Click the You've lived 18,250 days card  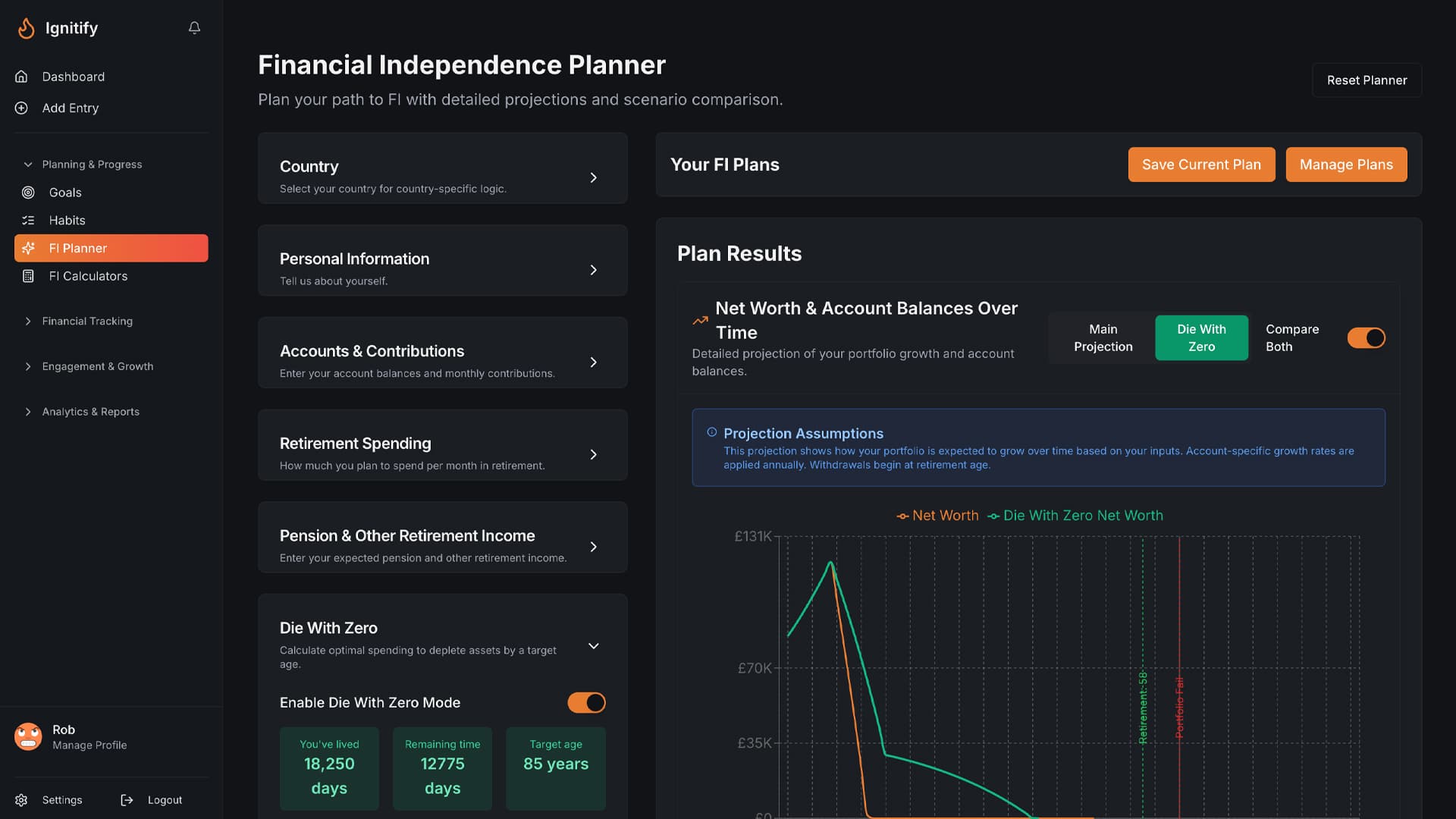(329, 768)
